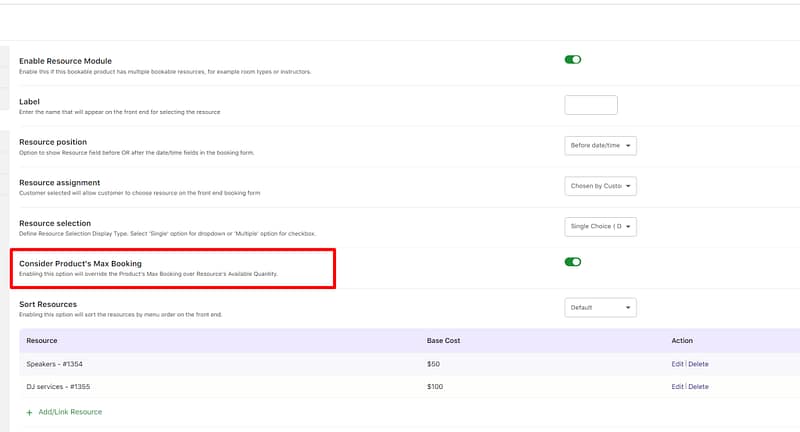800x432 pixels.
Task: Disable the Consider Product's Max Booking toggle
Action: [x=573, y=262]
